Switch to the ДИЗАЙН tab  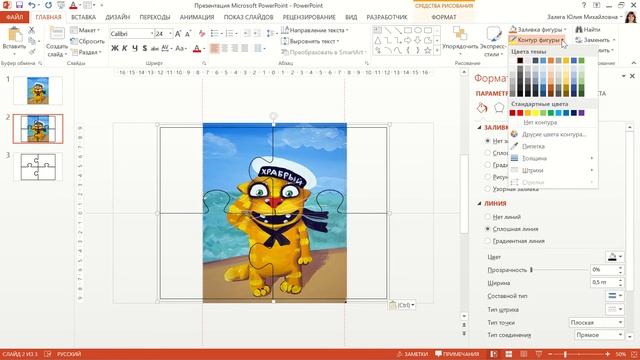point(118,17)
